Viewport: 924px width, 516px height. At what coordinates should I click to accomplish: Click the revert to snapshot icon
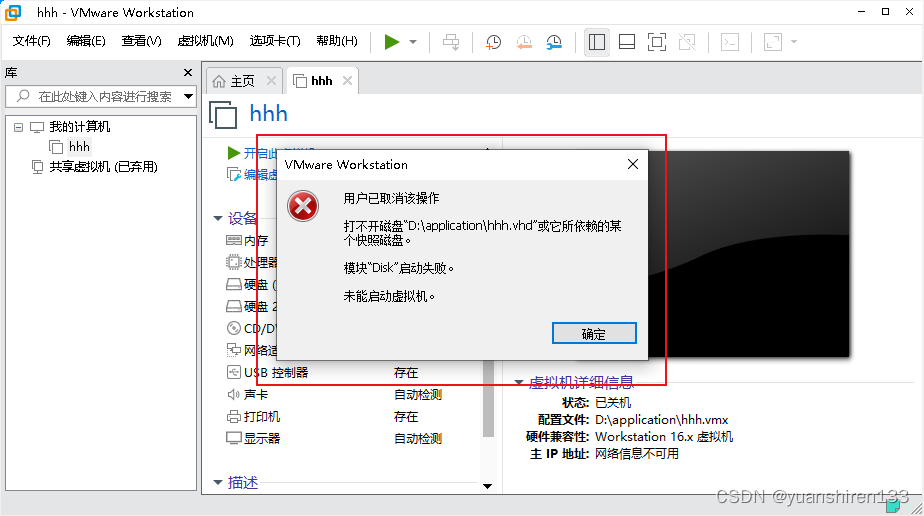pyautogui.click(x=524, y=42)
